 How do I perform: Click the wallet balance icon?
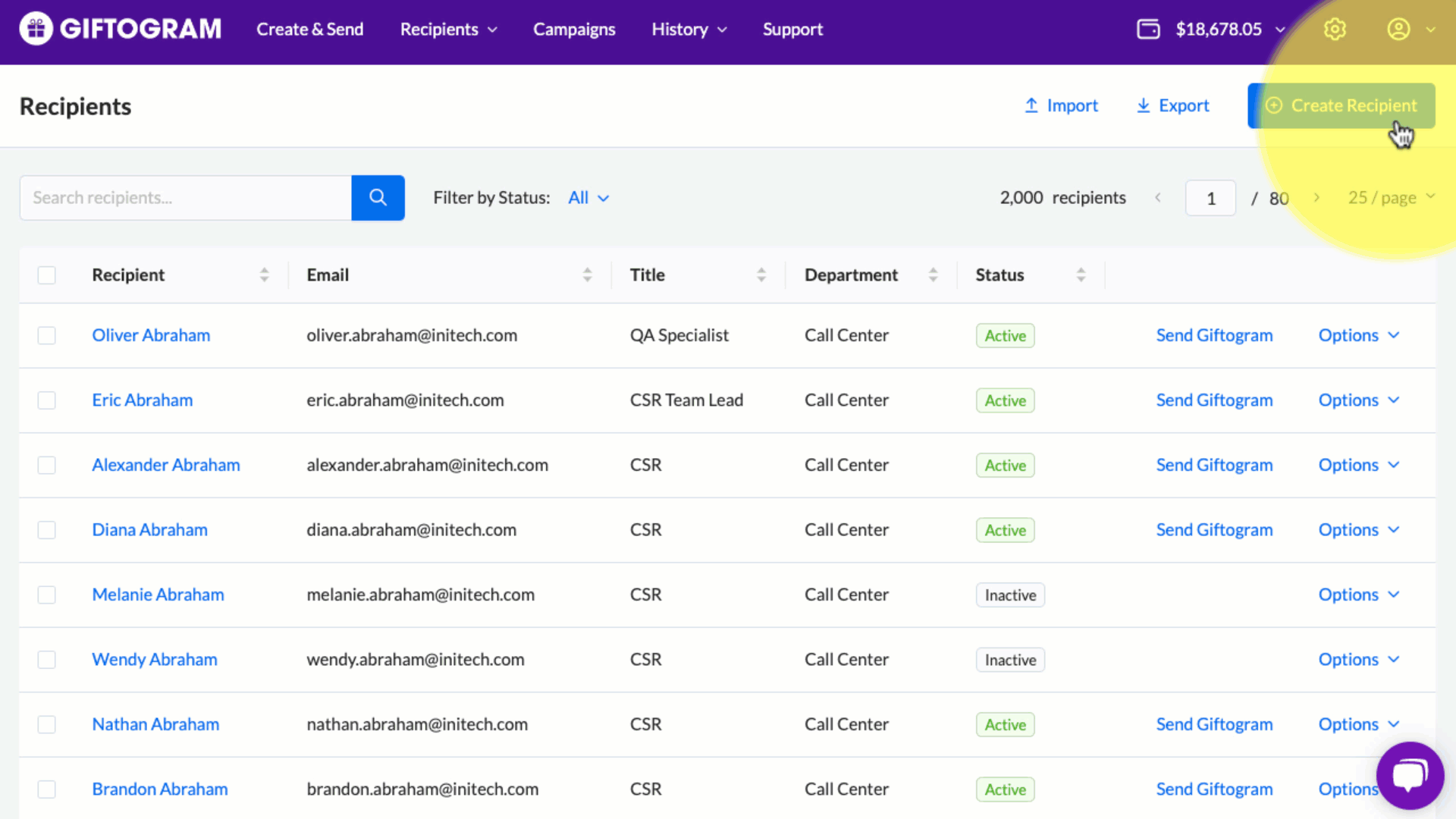(x=1148, y=29)
